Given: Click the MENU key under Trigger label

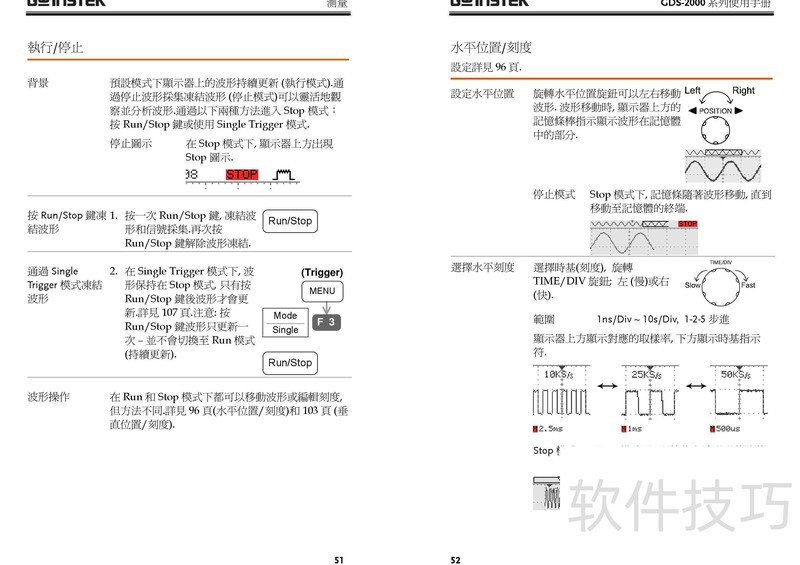Looking at the screenshot, I should pyautogui.click(x=322, y=291).
